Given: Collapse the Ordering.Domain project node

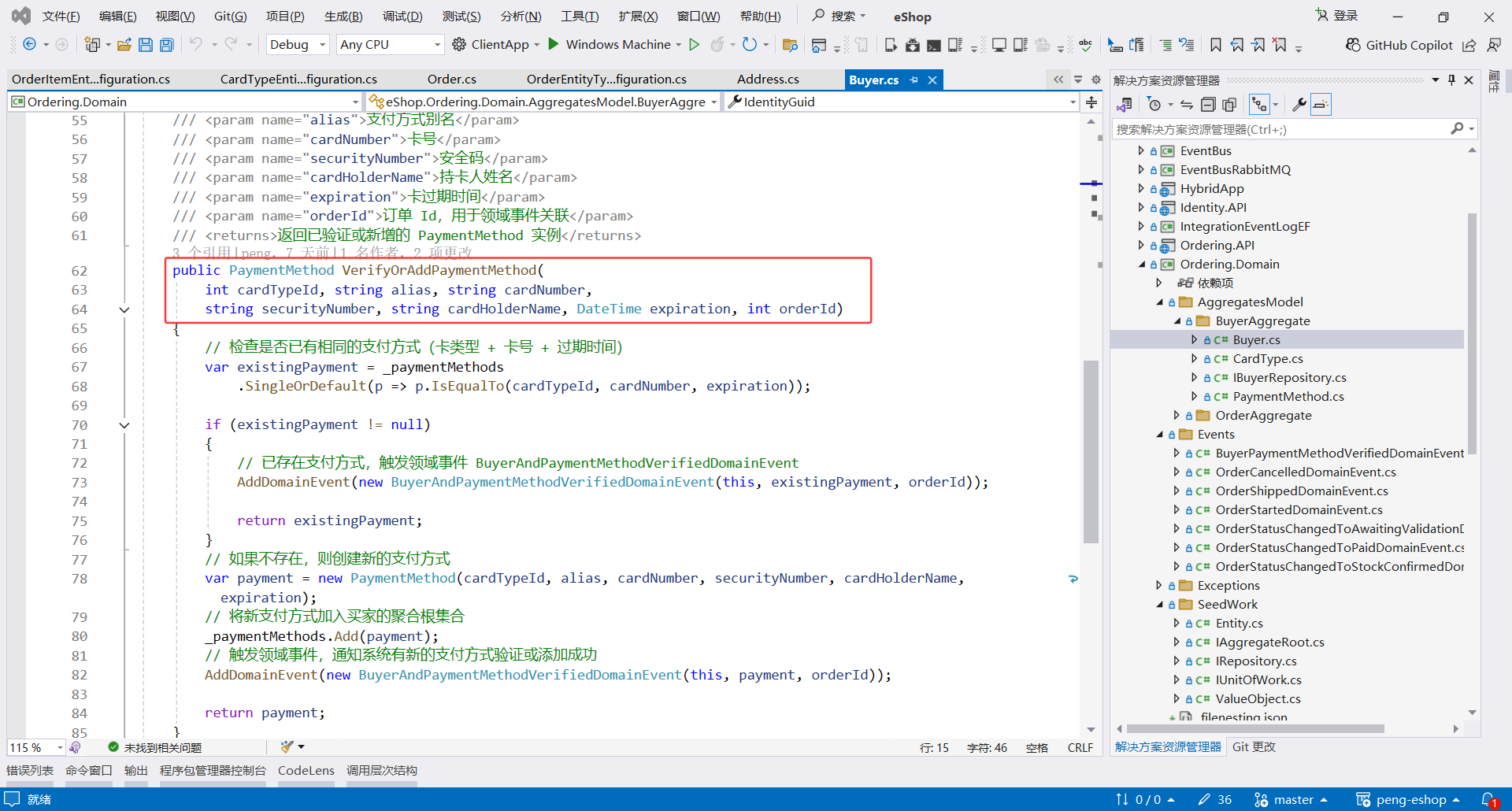Looking at the screenshot, I should [x=1141, y=265].
